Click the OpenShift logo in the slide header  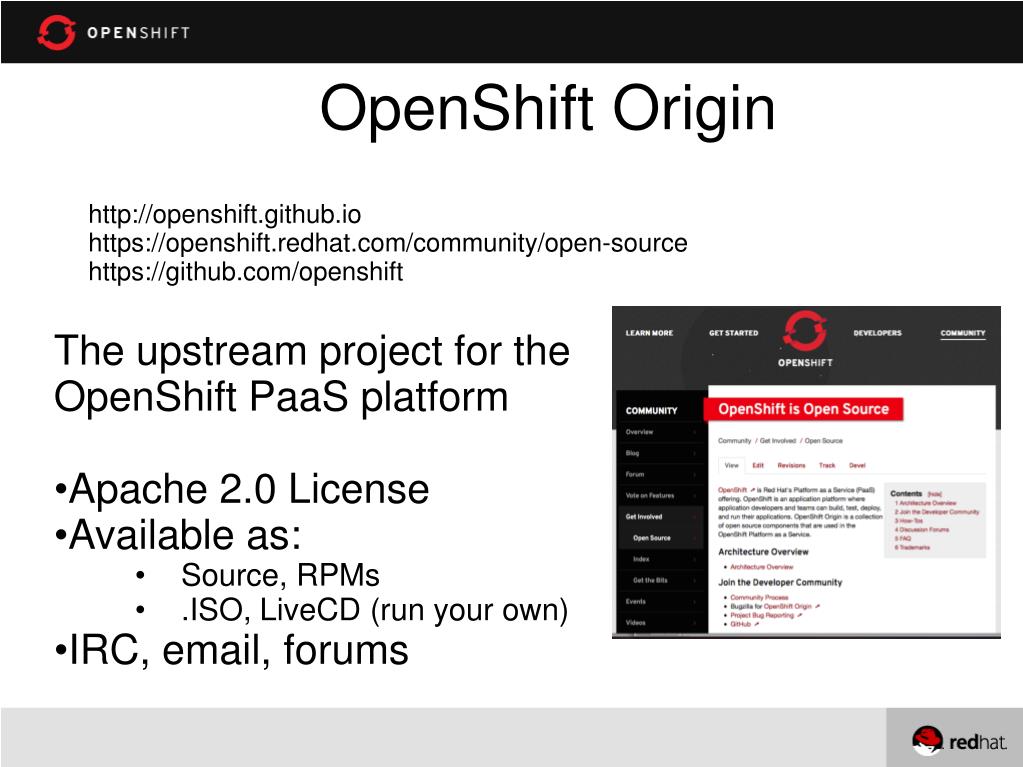coord(114,32)
